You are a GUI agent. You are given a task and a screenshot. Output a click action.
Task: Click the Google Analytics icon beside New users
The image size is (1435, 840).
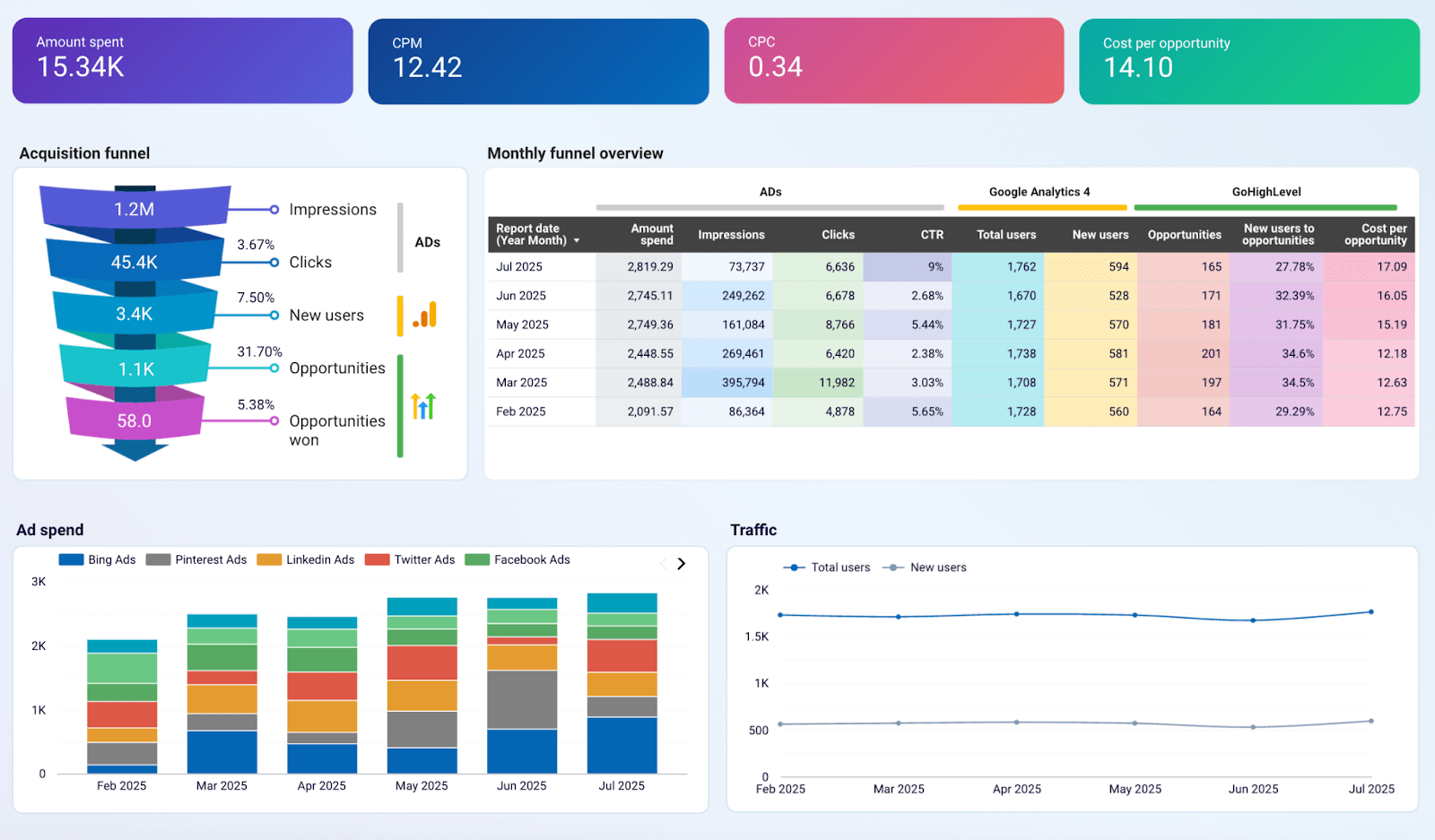pyautogui.click(x=425, y=315)
